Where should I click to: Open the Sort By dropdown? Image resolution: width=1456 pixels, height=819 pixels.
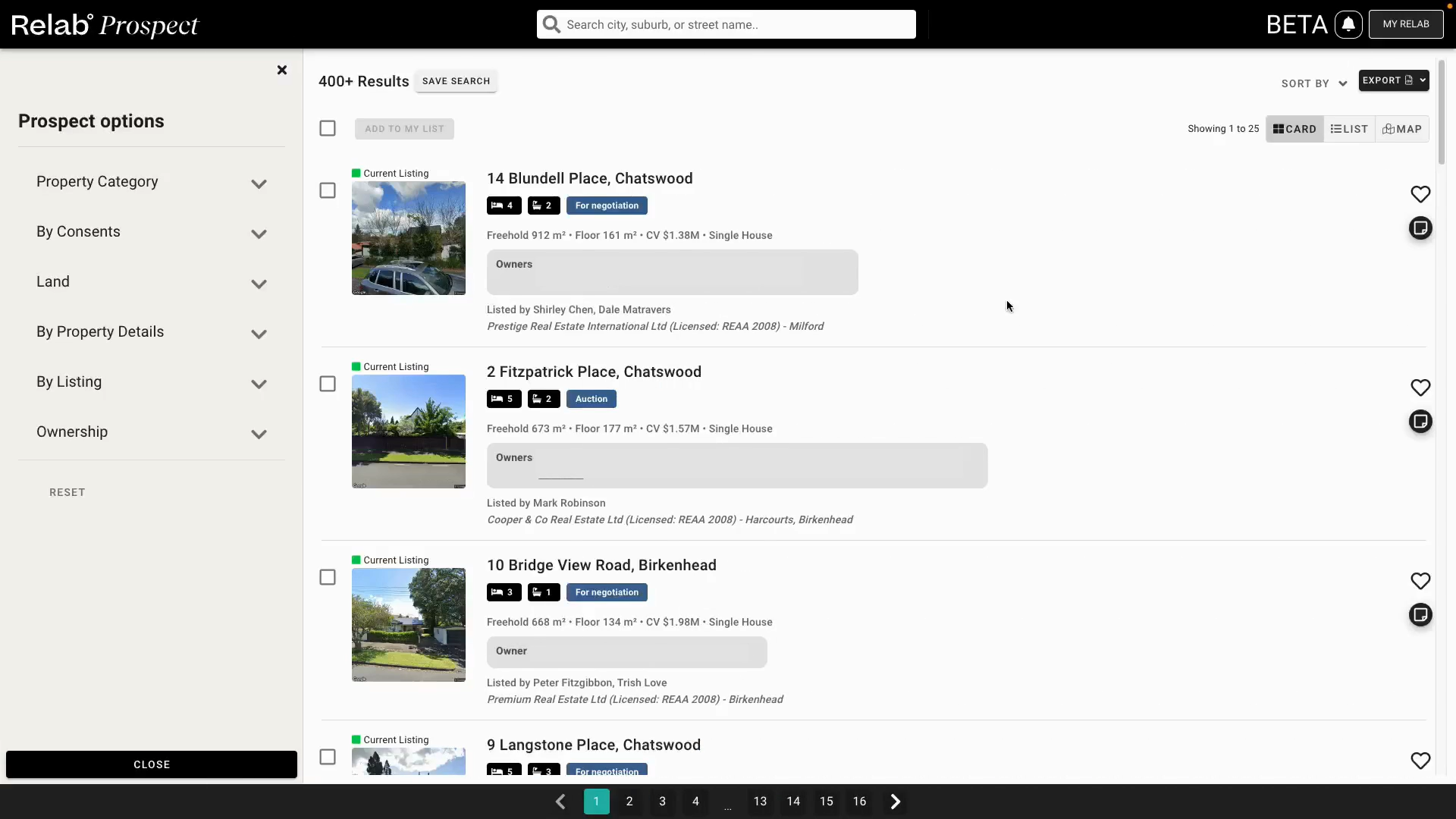tap(1313, 83)
